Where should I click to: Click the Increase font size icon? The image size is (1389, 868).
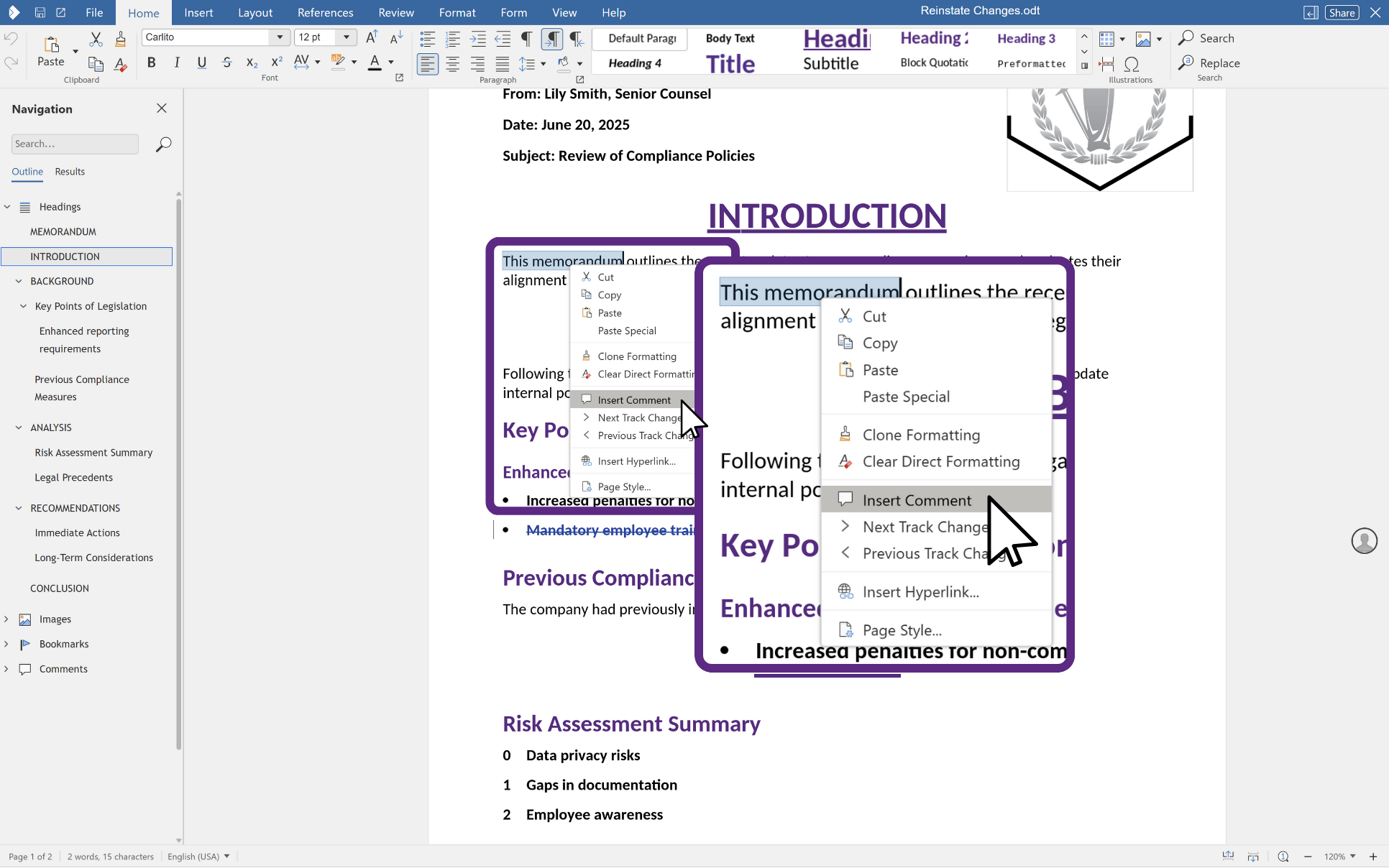[x=372, y=37]
